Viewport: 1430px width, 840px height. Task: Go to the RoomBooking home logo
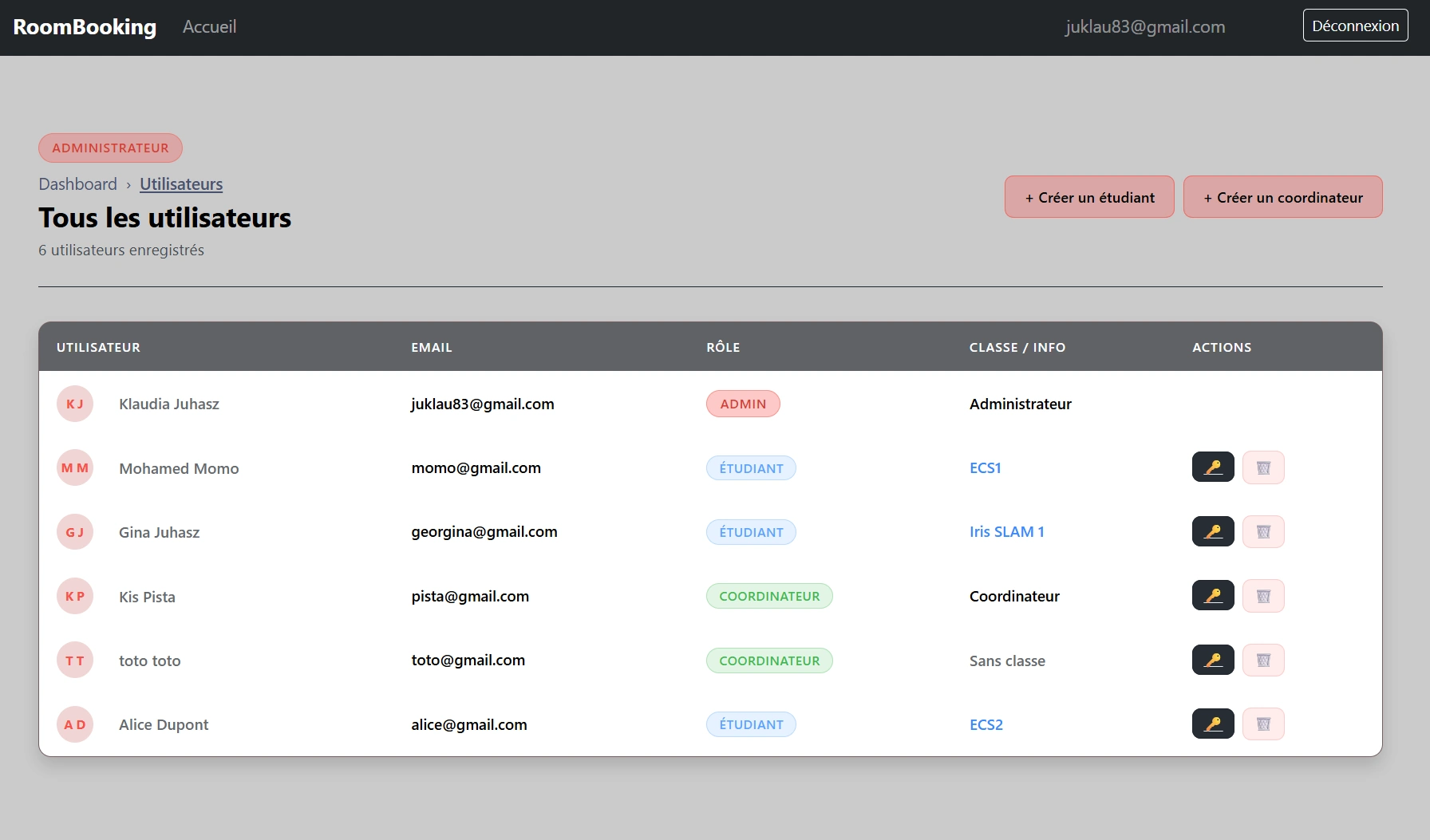[85, 27]
